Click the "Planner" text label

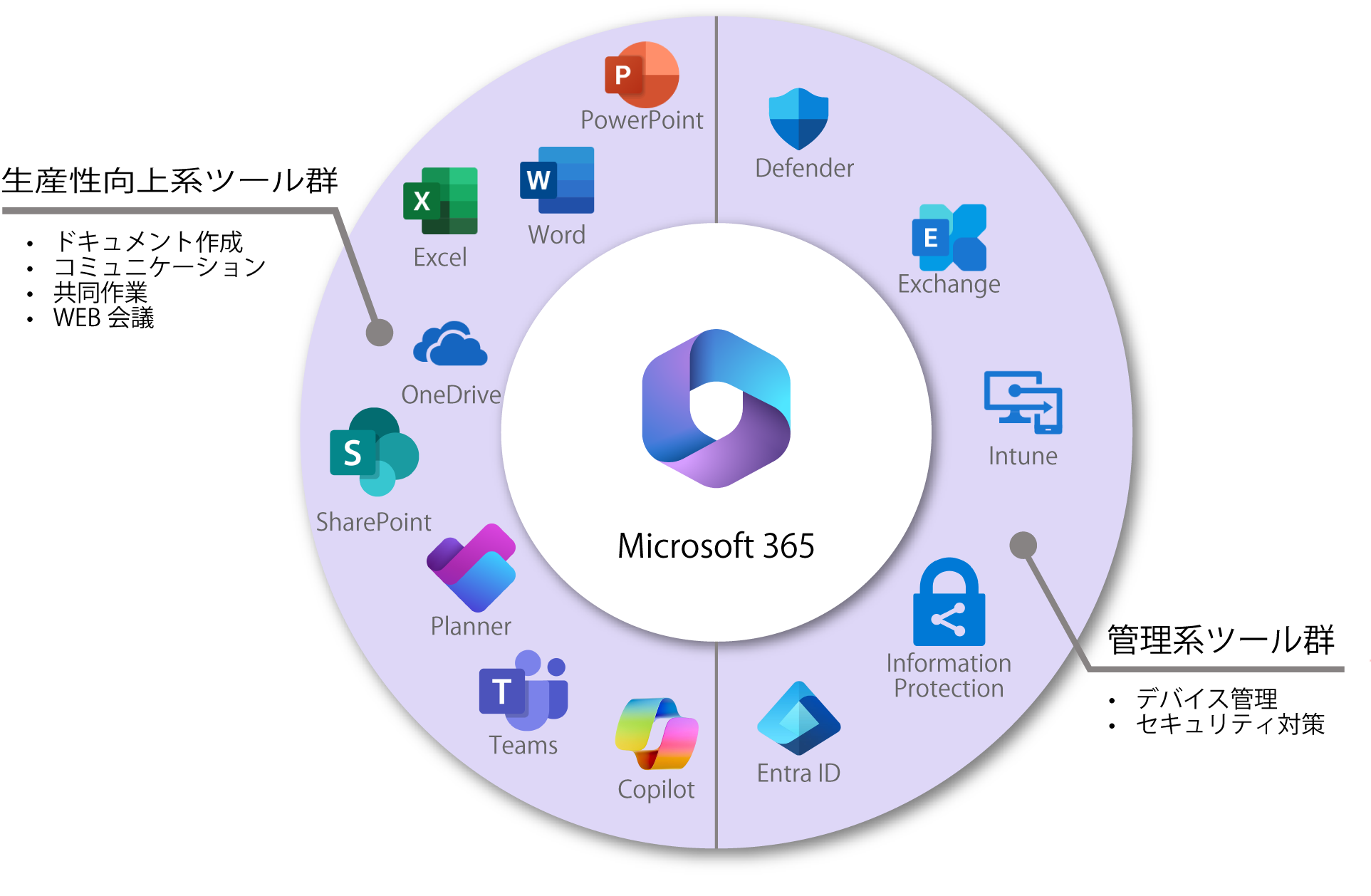pos(471,626)
